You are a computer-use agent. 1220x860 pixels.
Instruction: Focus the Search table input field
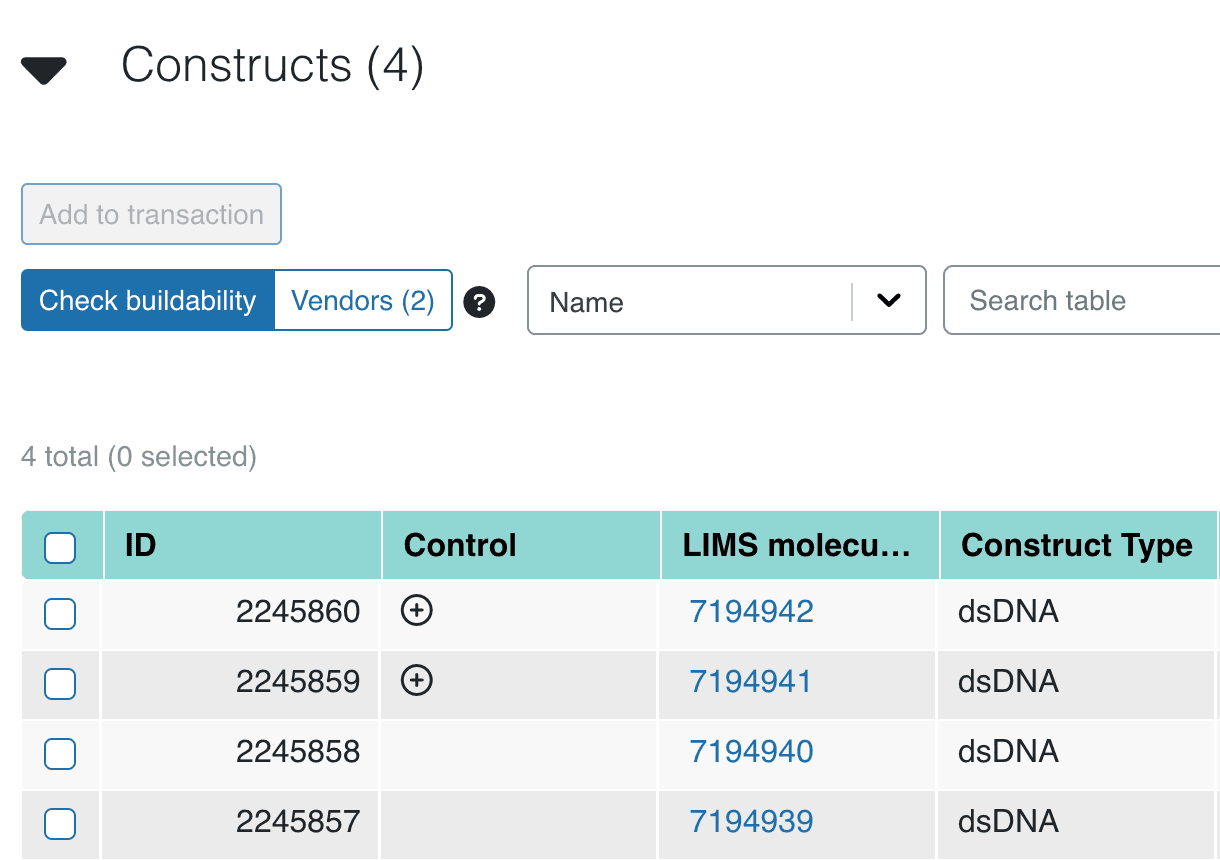pyautogui.click(x=1085, y=301)
